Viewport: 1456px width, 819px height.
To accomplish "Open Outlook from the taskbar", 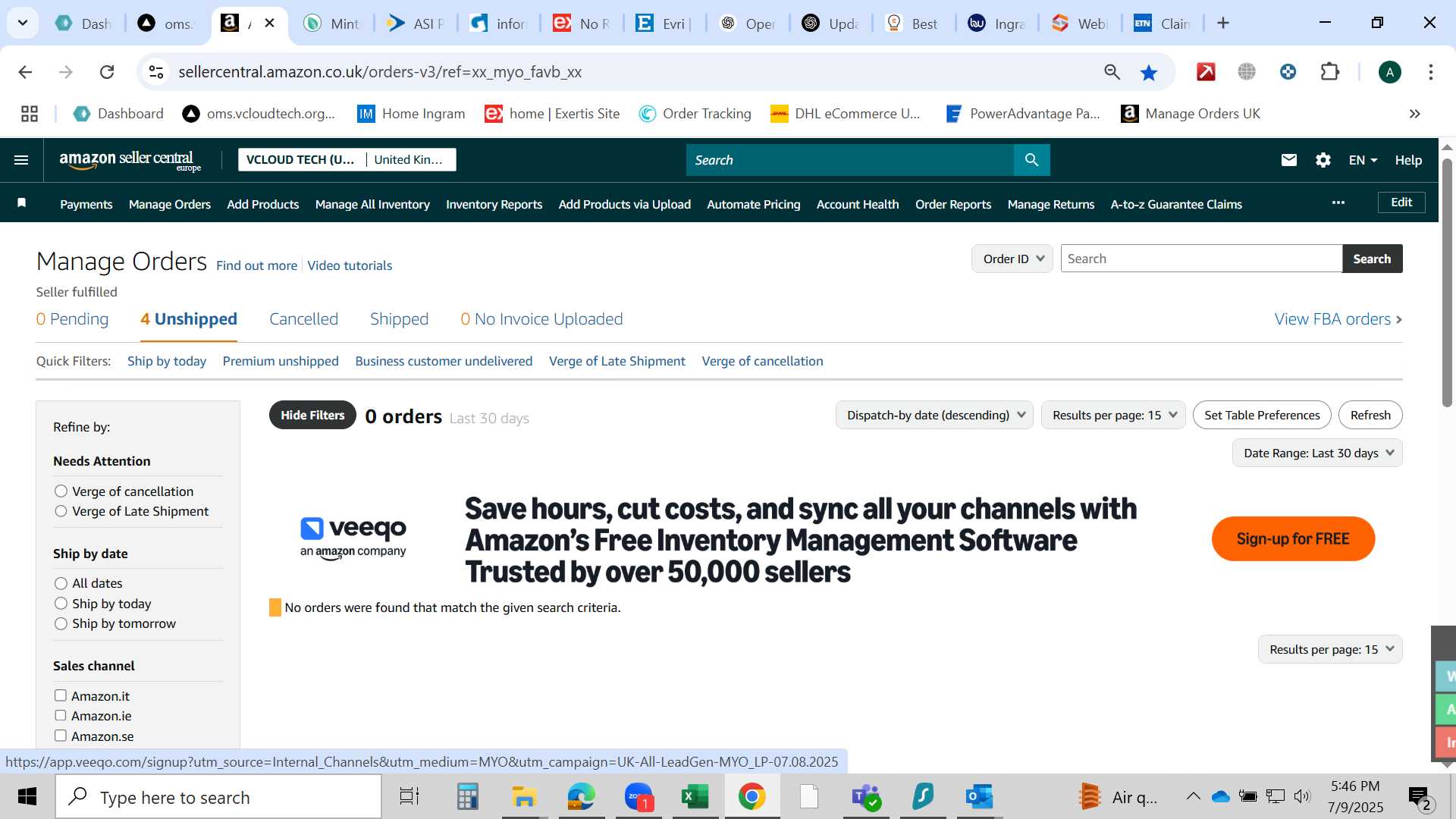I will pos(979,797).
